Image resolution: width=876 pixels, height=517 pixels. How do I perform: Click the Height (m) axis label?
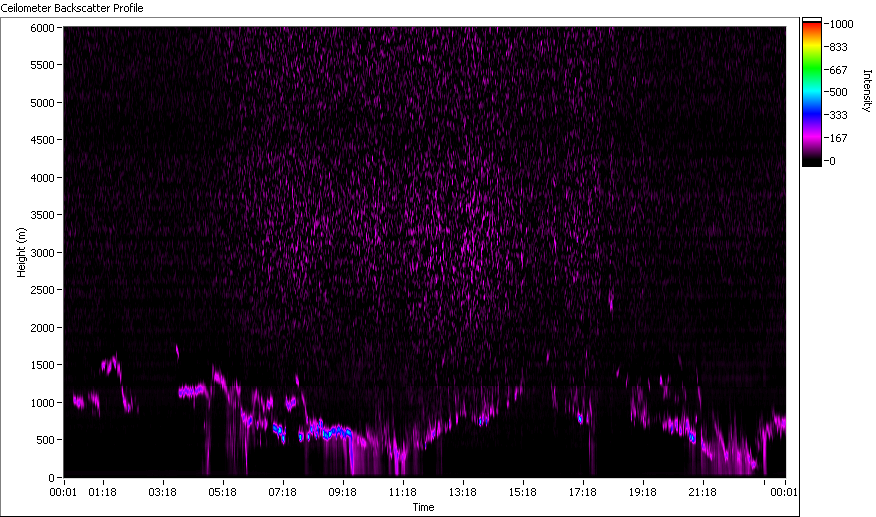pos(21,252)
